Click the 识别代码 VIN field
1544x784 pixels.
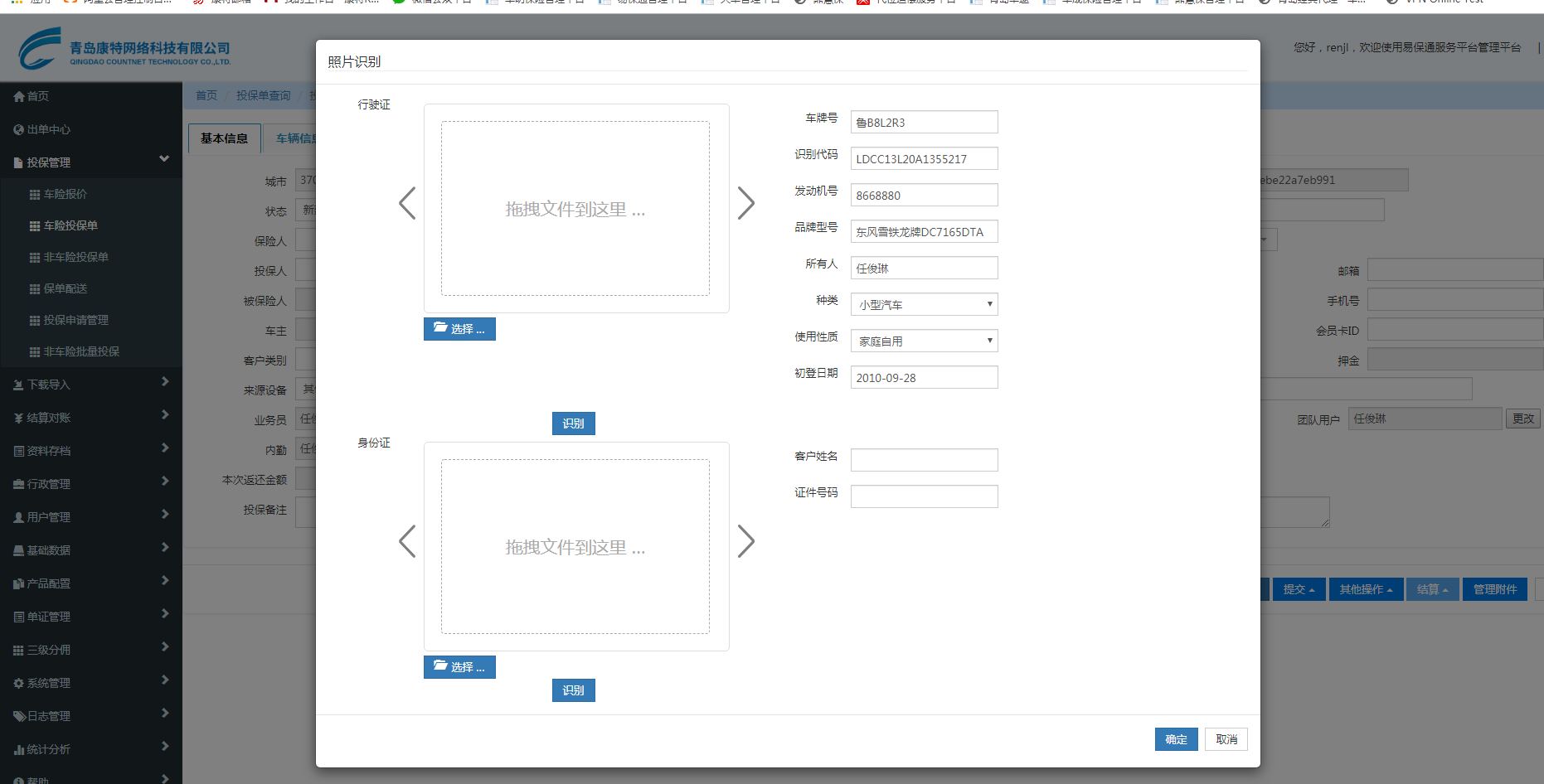tap(925, 158)
